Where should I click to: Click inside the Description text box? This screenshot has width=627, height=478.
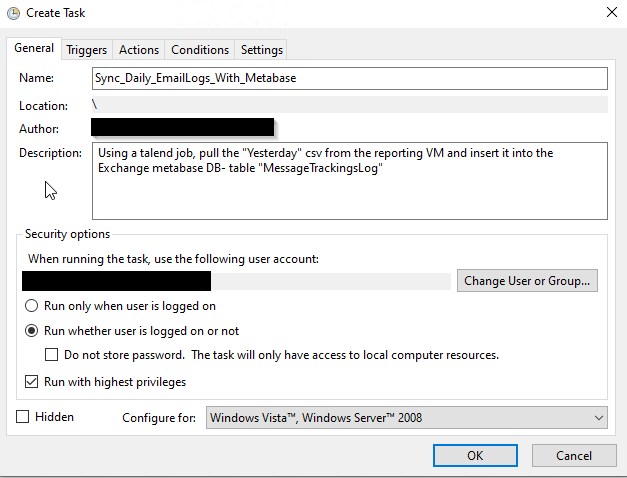(349, 181)
